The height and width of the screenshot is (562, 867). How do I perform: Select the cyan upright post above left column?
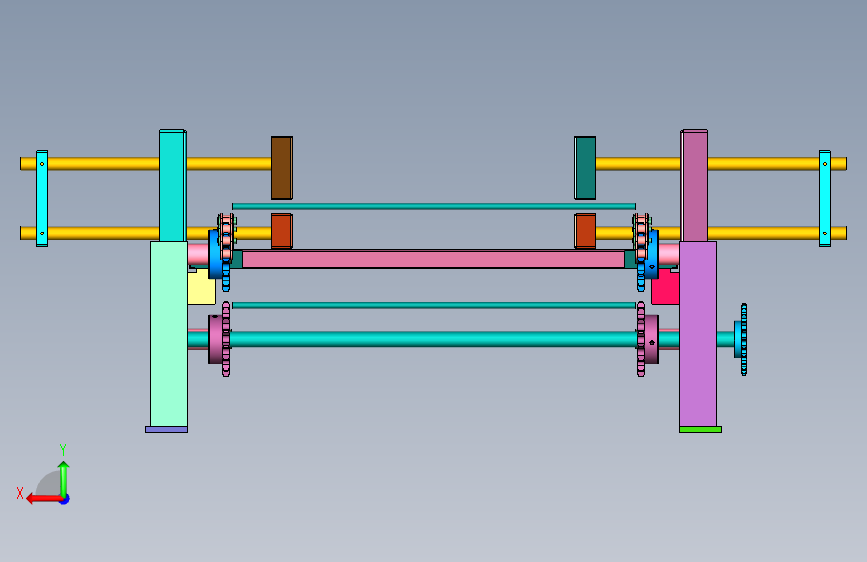173,185
